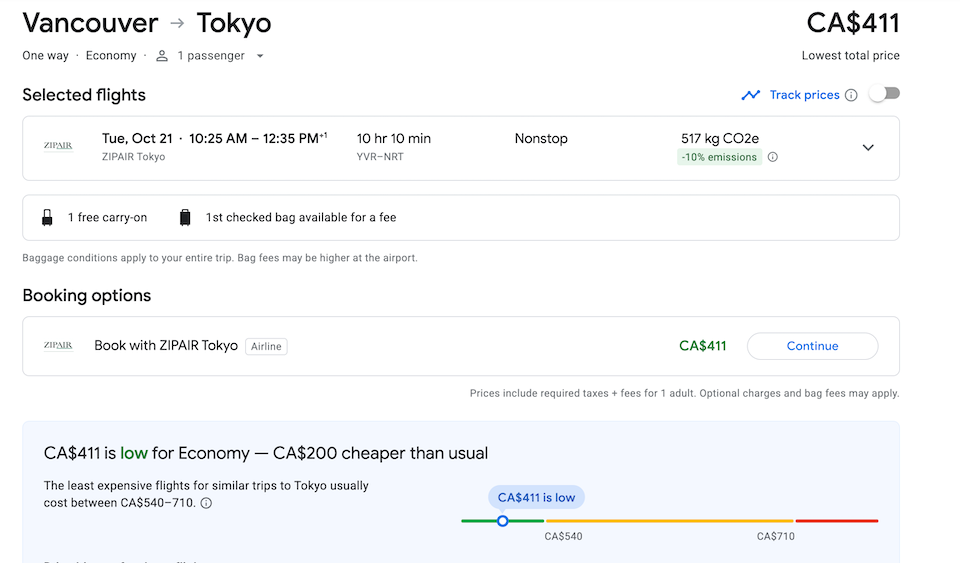Click the arrow between Vancouver and Tokyo
Image resolution: width=960 pixels, height=563 pixels.
coord(178,23)
